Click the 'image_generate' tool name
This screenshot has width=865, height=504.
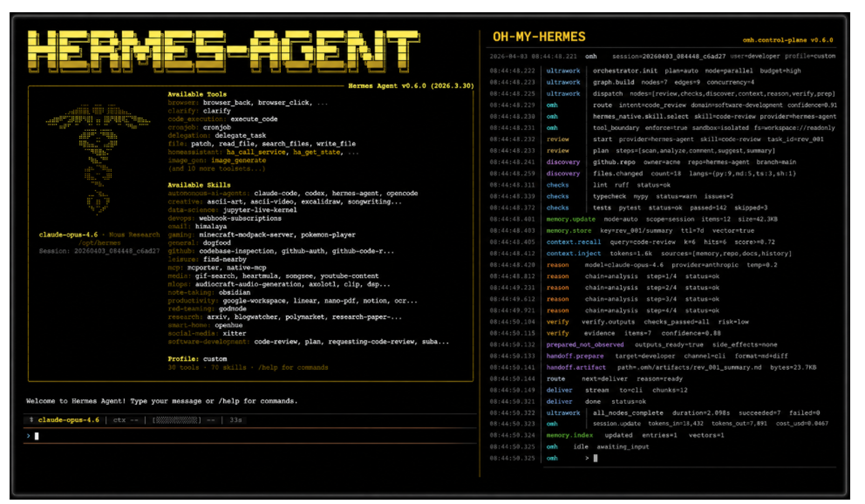click(238, 160)
